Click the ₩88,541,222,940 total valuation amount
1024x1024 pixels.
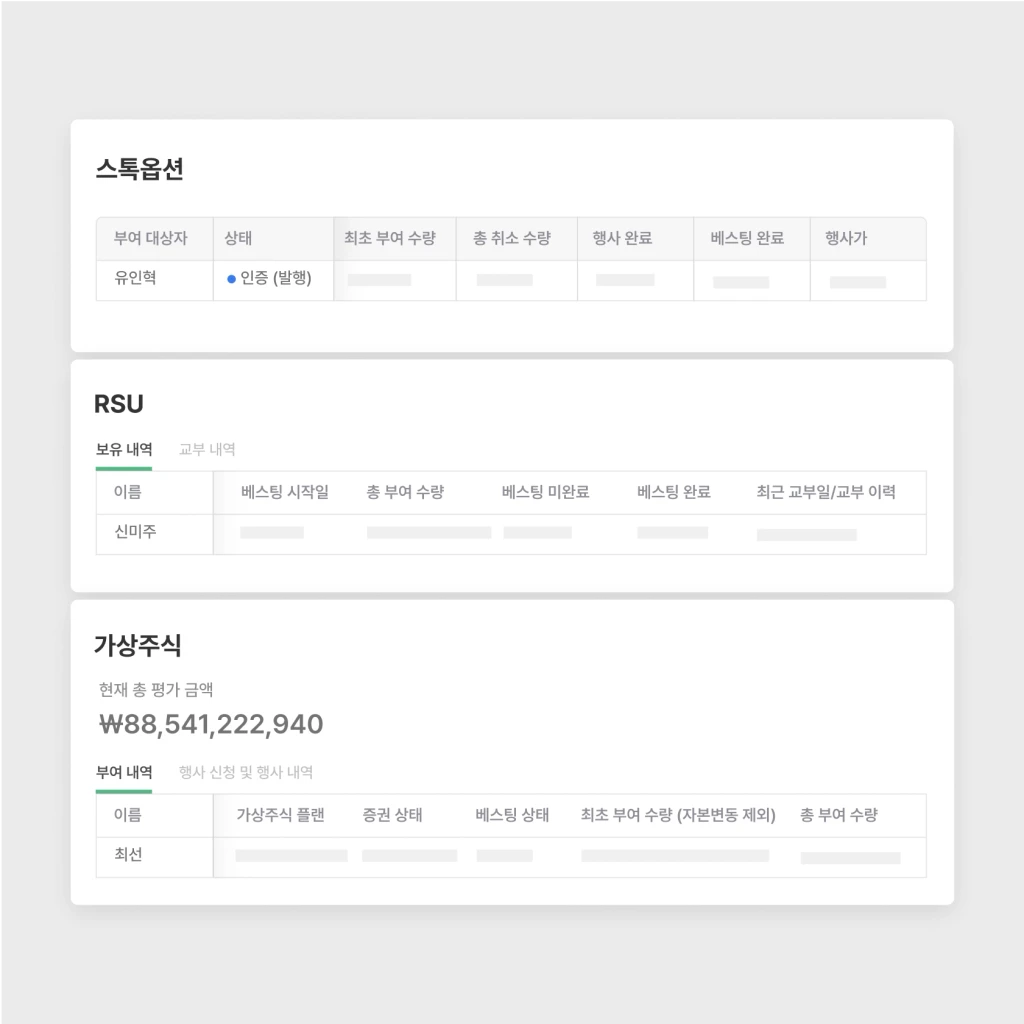pos(211,724)
